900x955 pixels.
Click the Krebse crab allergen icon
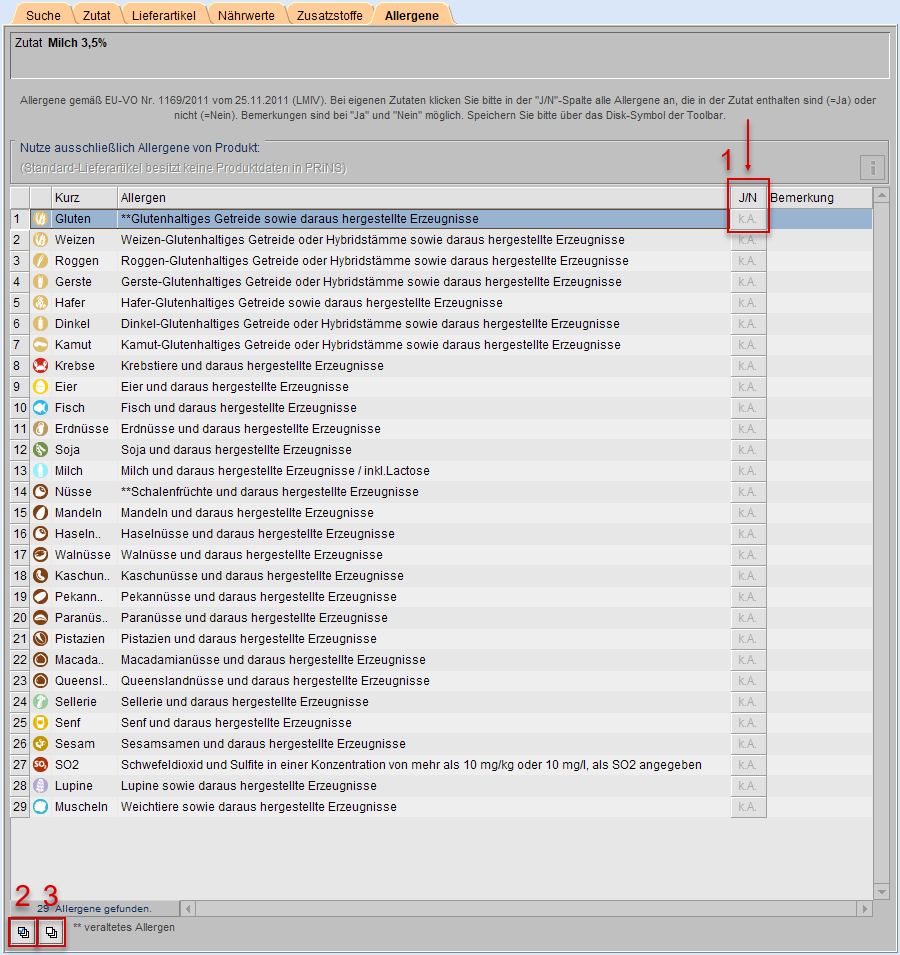[41, 366]
